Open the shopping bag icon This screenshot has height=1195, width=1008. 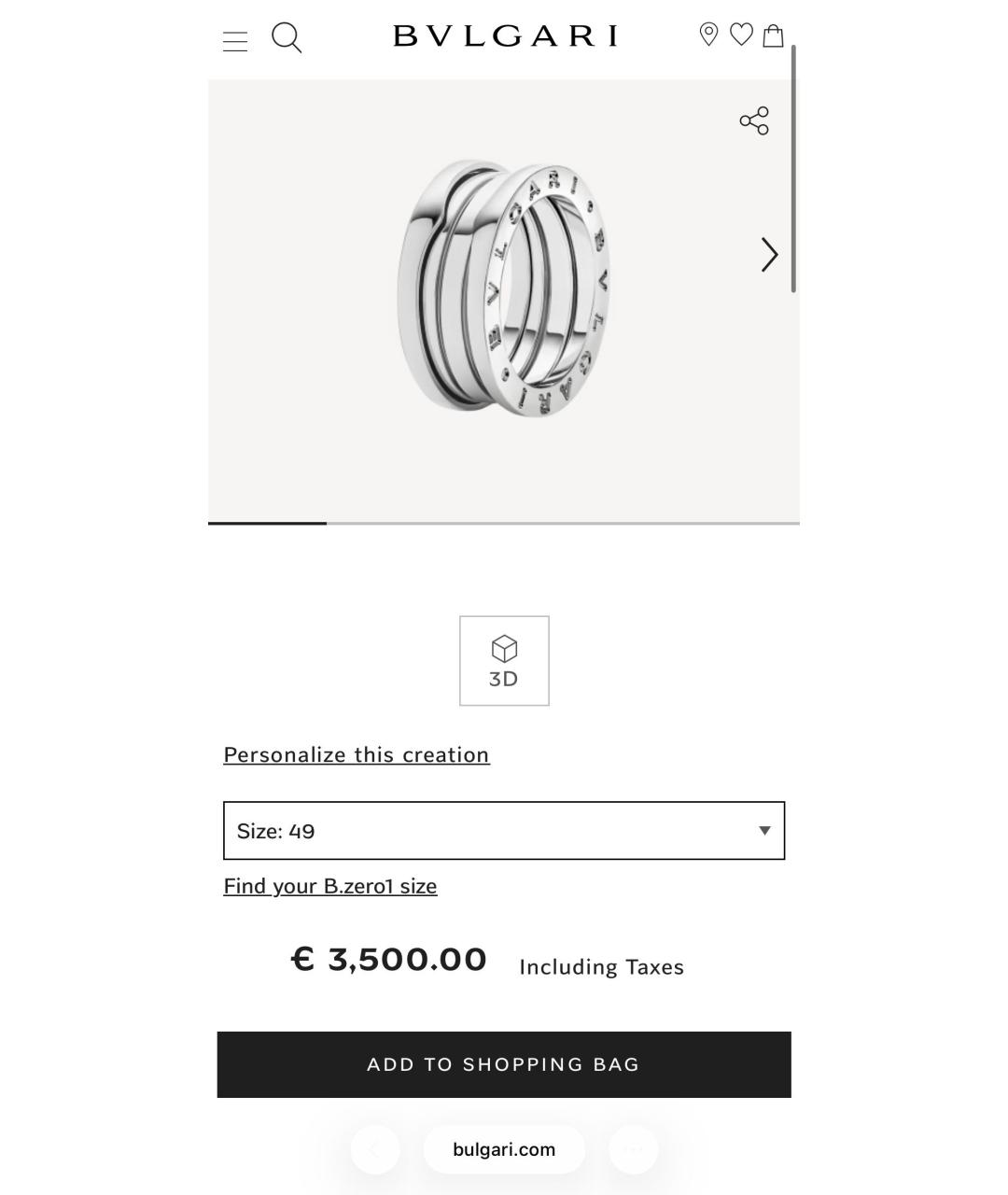pos(773,35)
